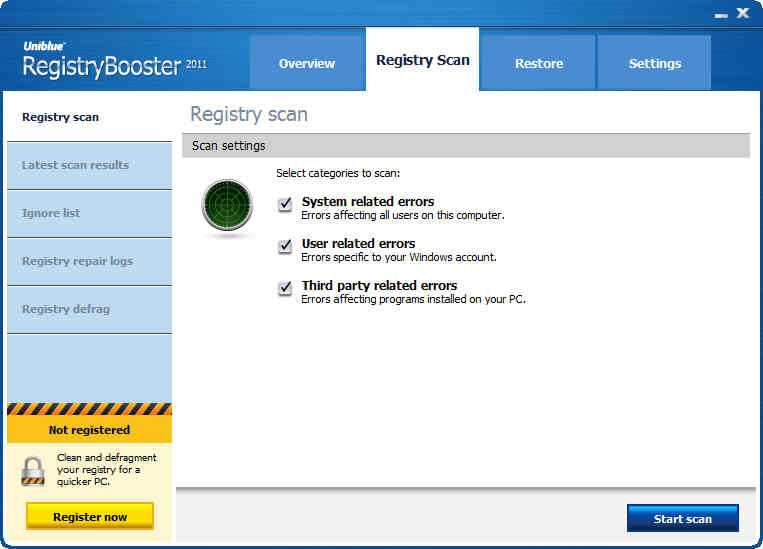Click the System related errors label
The width and height of the screenshot is (763, 549).
(x=368, y=201)
